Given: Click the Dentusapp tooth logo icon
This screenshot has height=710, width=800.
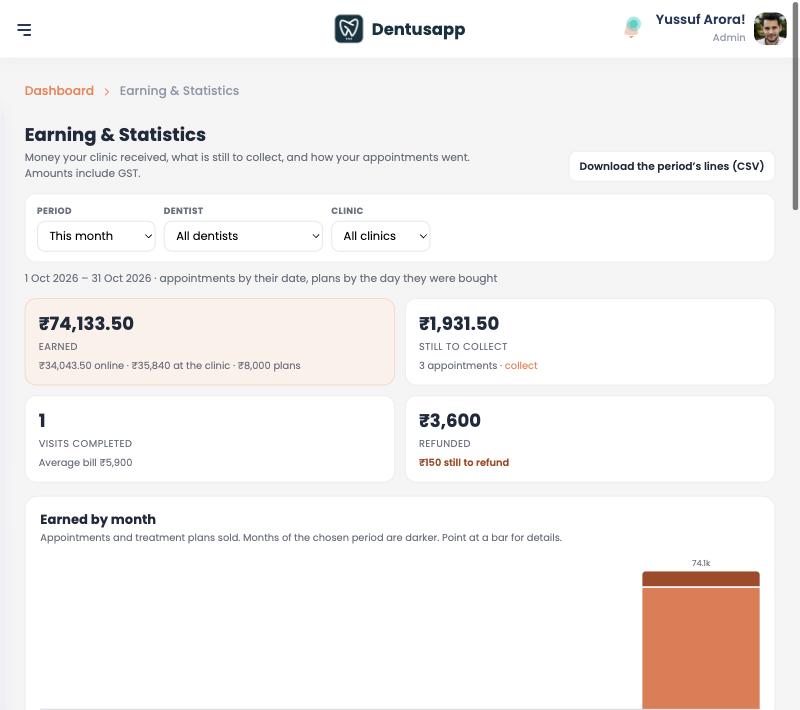Looking at the screenshot, I should tap(348, 29).
